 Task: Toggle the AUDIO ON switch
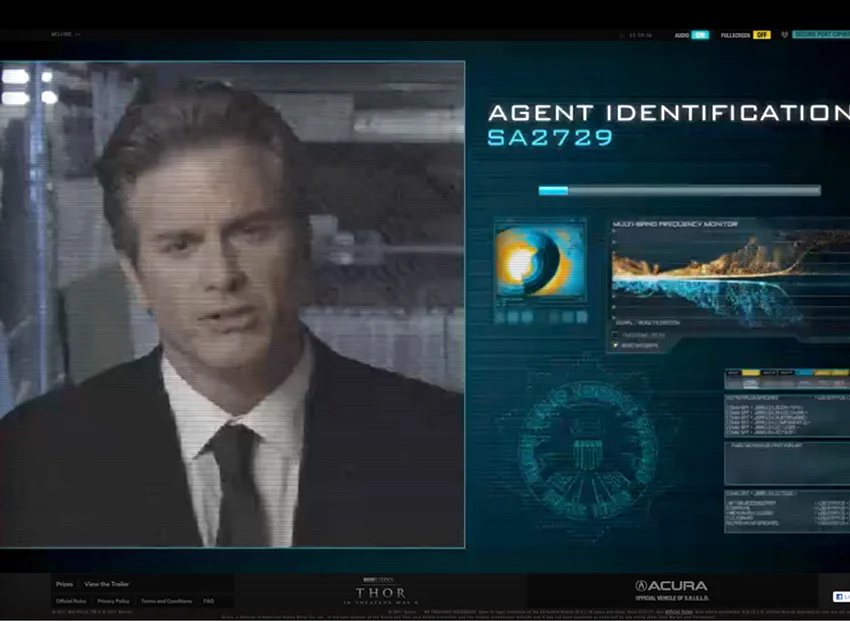pyautogui.click(x=700, y=35)
